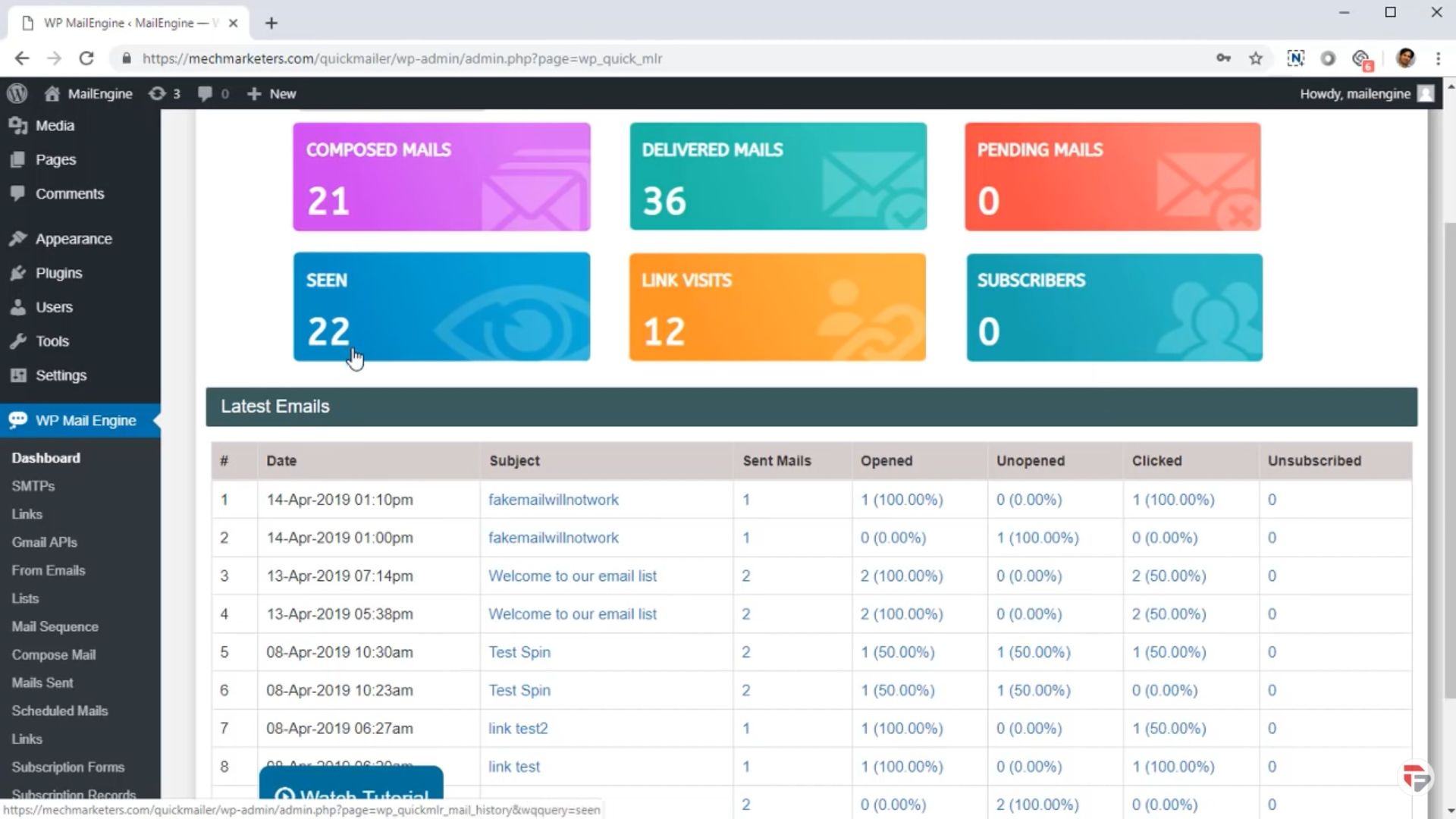
Task: Click the WordPress logo in the admin bar
Action: click(17, 93)
